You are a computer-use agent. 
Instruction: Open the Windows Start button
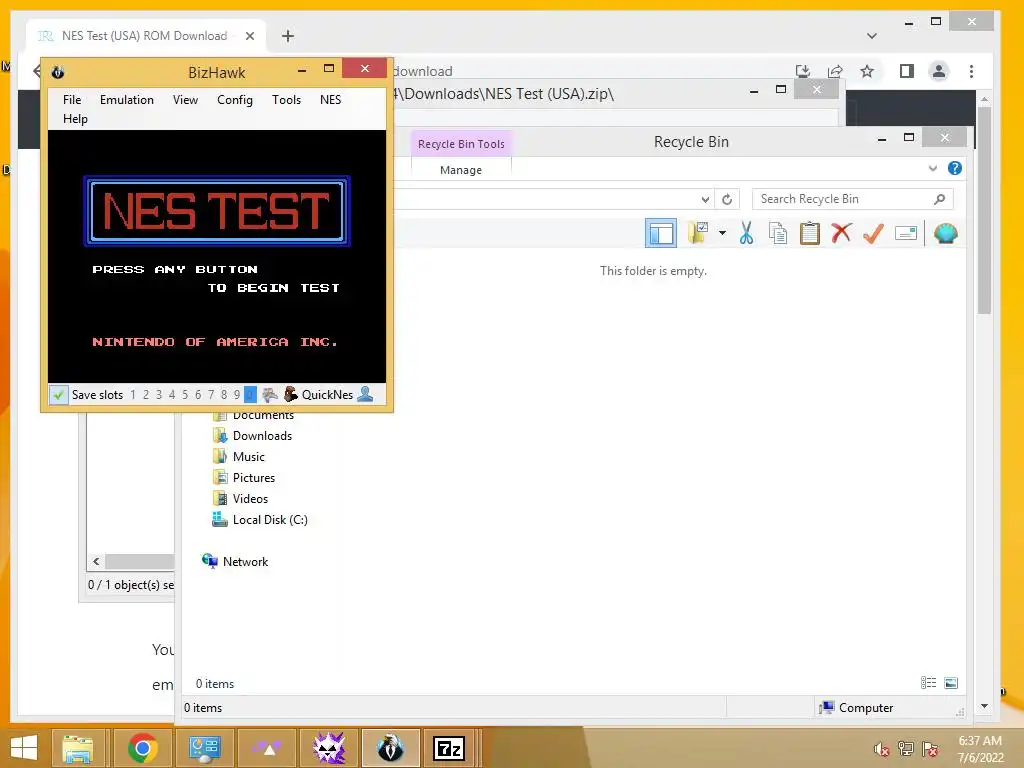pos(24,748)
